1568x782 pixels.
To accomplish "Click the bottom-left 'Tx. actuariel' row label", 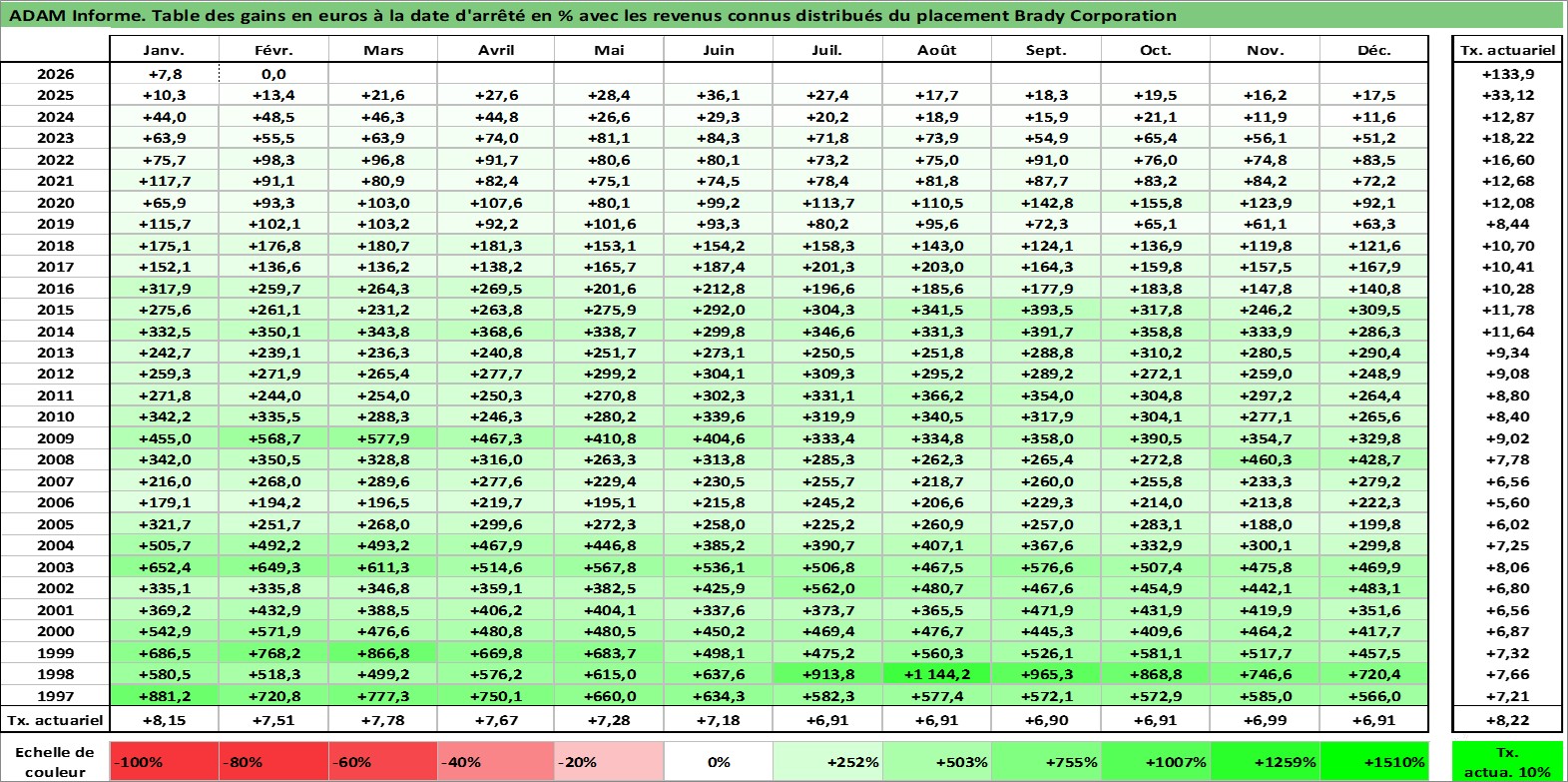I will coord(55,720).
